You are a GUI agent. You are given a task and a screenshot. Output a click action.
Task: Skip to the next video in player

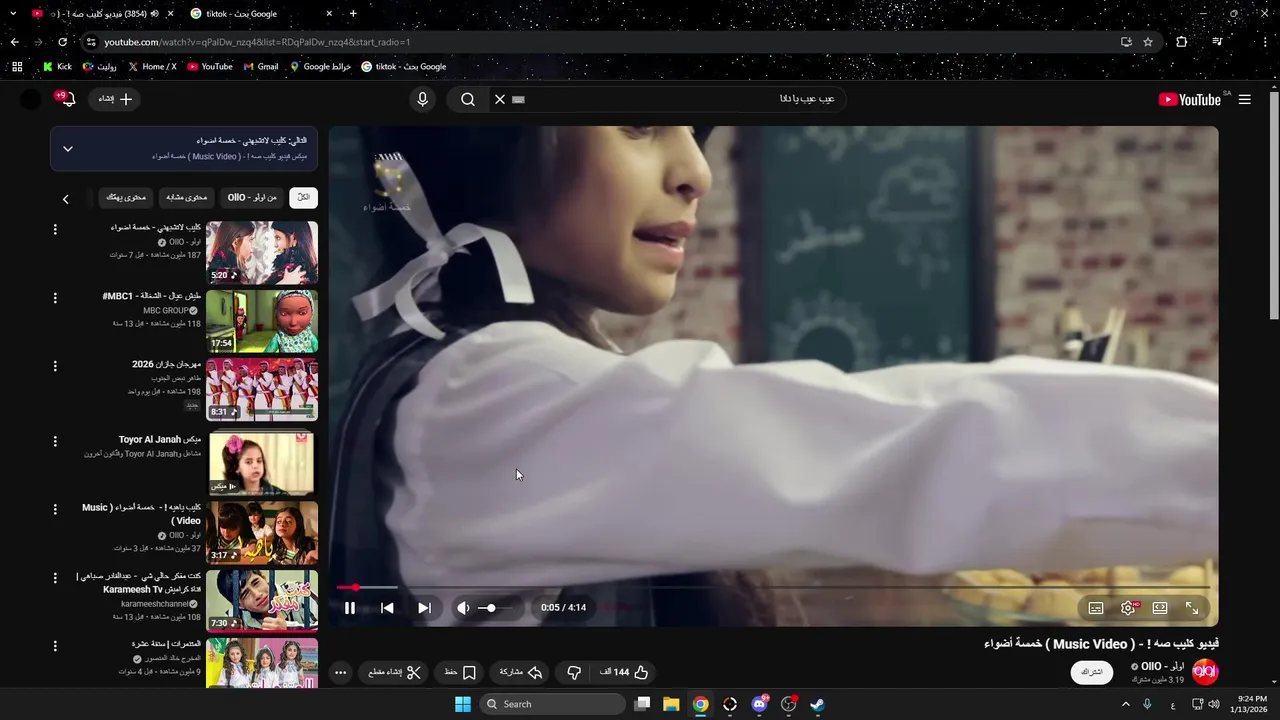tap(424, 608)
